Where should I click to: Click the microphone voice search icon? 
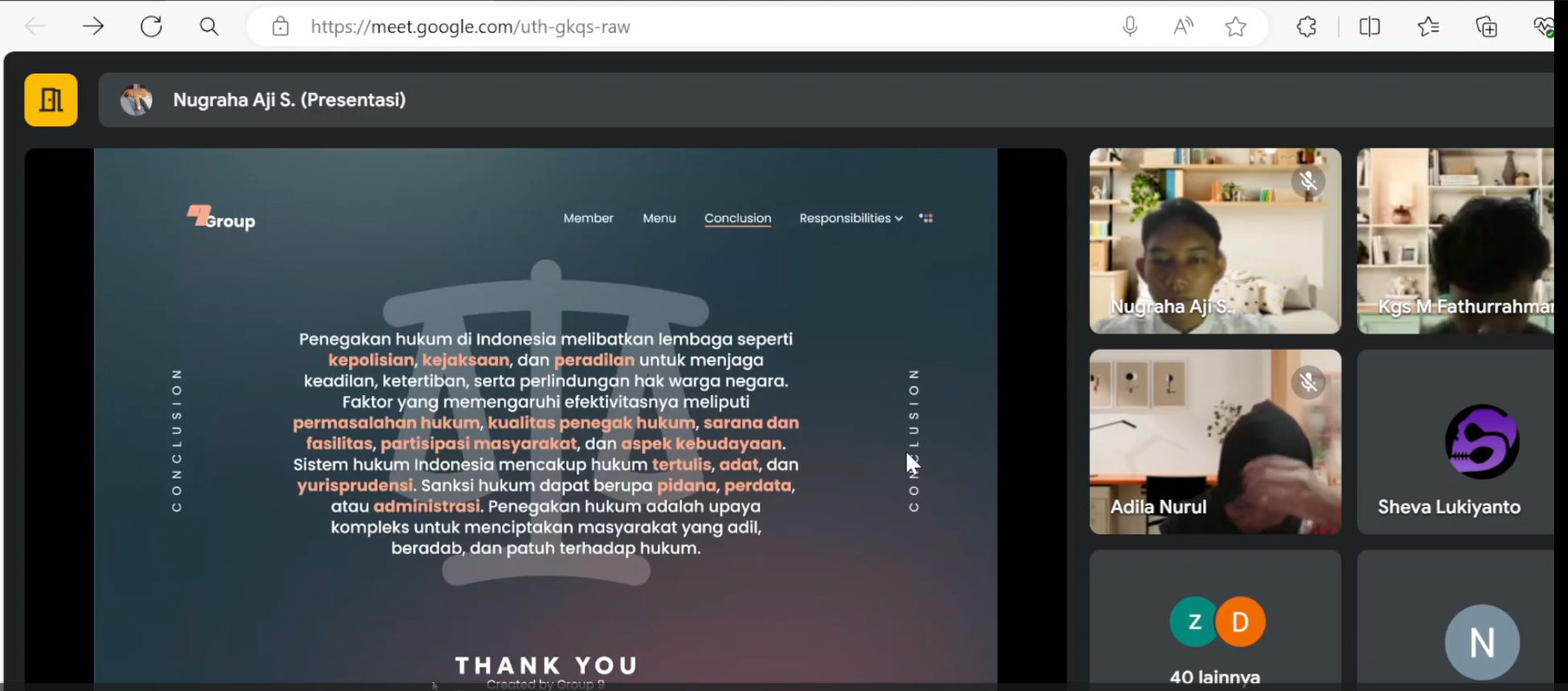coord(1130,27)
